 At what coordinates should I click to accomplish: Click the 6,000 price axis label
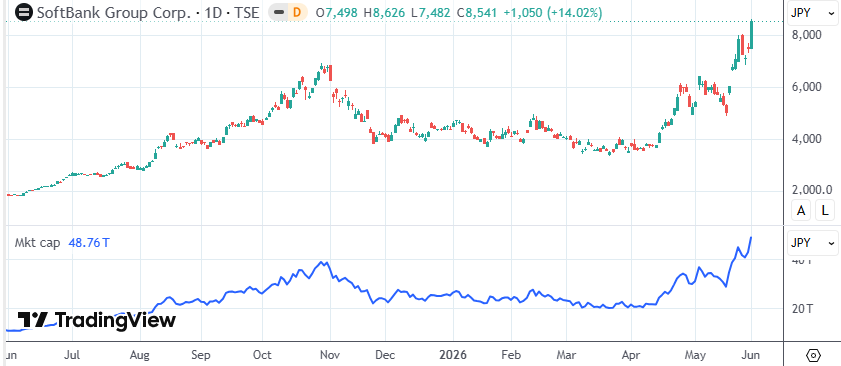806,87
